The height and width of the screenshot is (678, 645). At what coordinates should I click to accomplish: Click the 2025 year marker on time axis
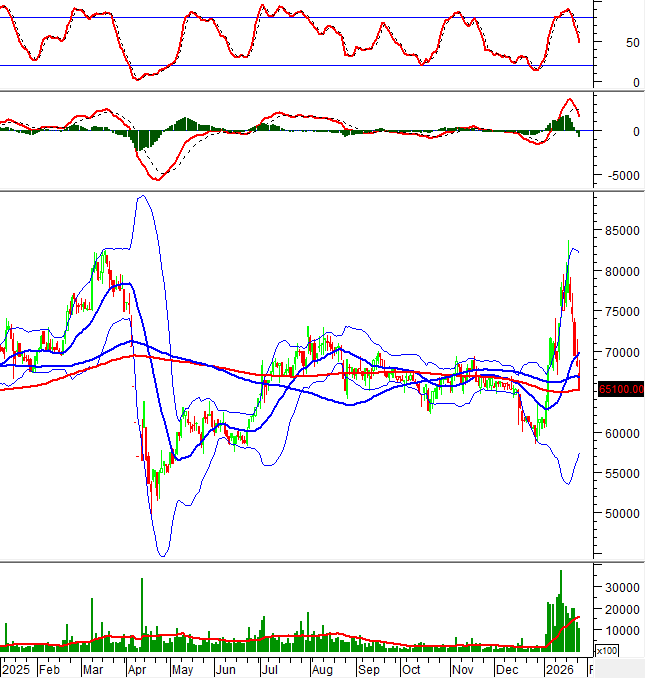[x=16, y=668]
